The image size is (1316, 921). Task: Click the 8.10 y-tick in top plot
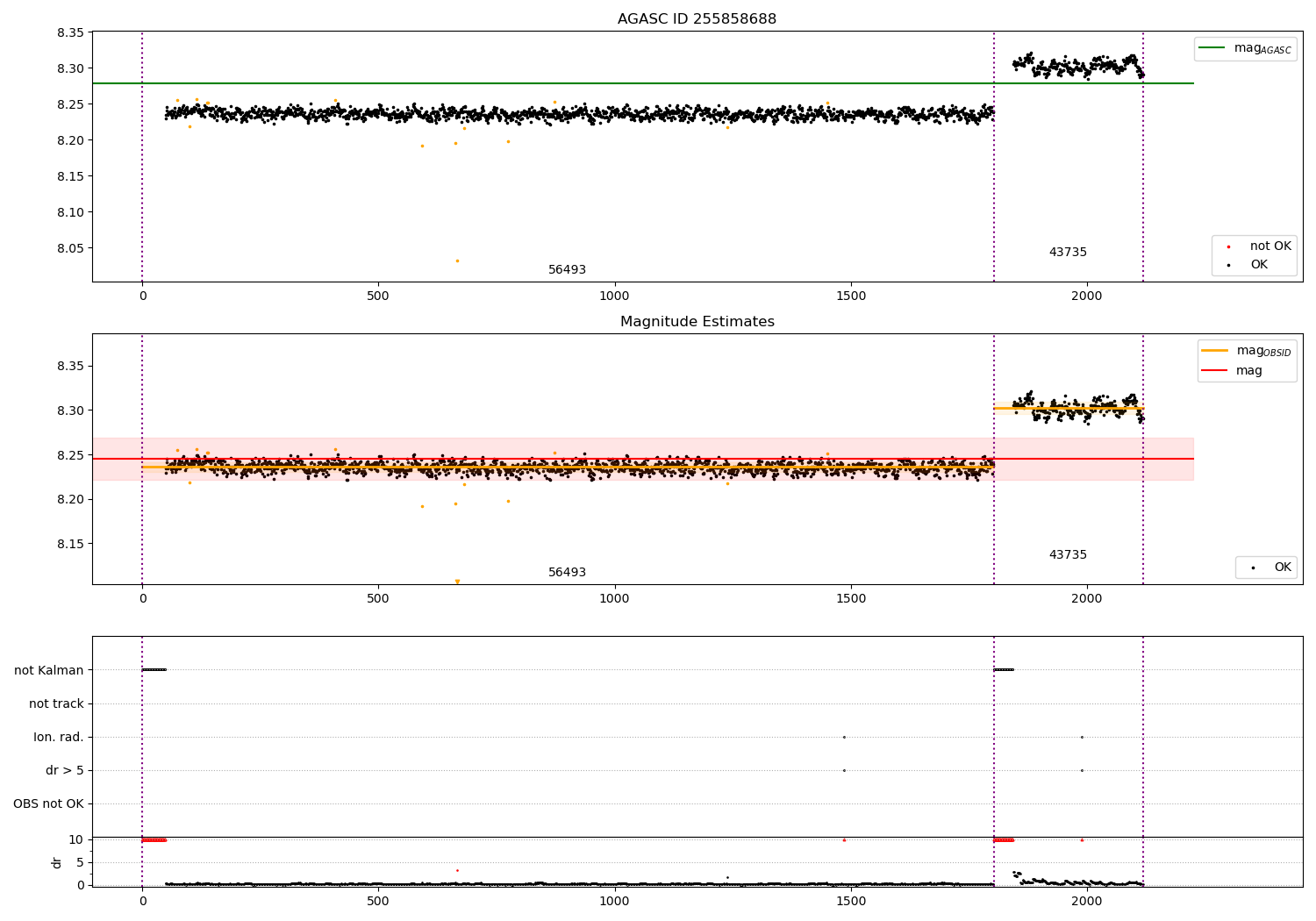tap(69, 213)
